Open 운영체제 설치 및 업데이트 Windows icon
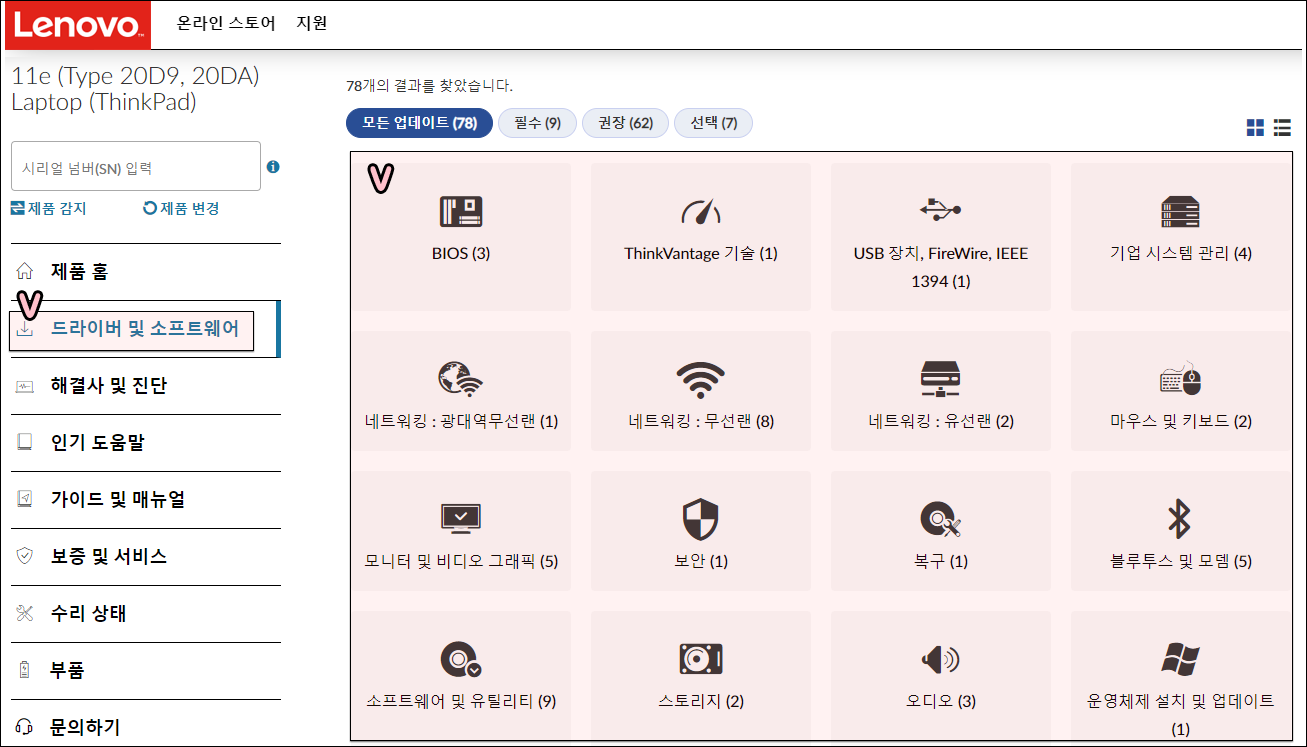 click(1180, 660)
